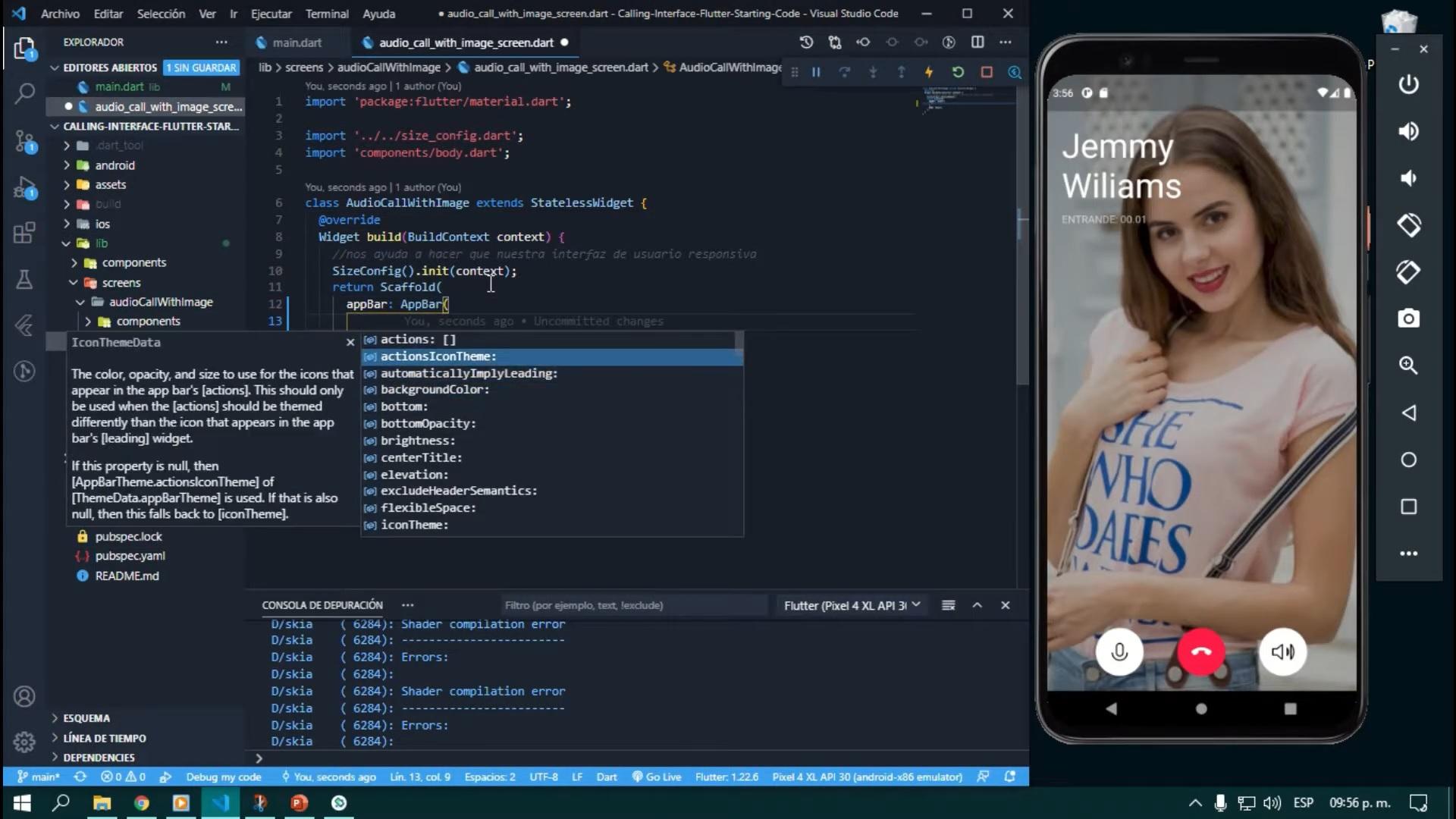Toggle speaker button in call screen
The height and width of the screenshot is (819, 1456).
coord(1283,652)
